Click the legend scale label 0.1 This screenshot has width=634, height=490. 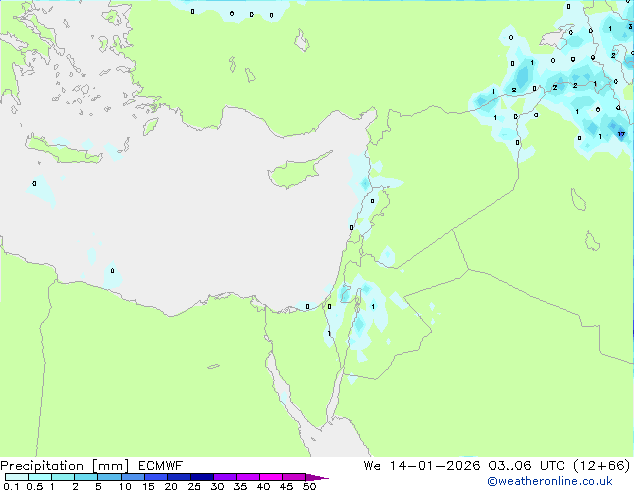[11, 486]
